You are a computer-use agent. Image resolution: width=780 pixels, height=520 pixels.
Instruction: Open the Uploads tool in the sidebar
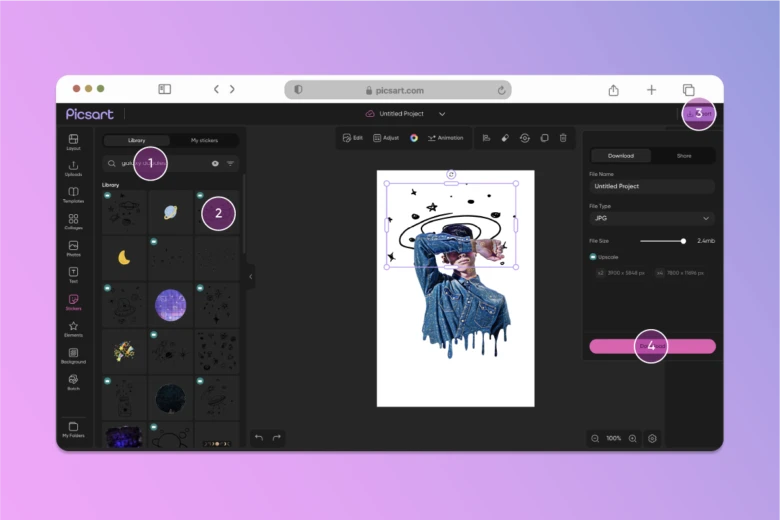[73, 167]
